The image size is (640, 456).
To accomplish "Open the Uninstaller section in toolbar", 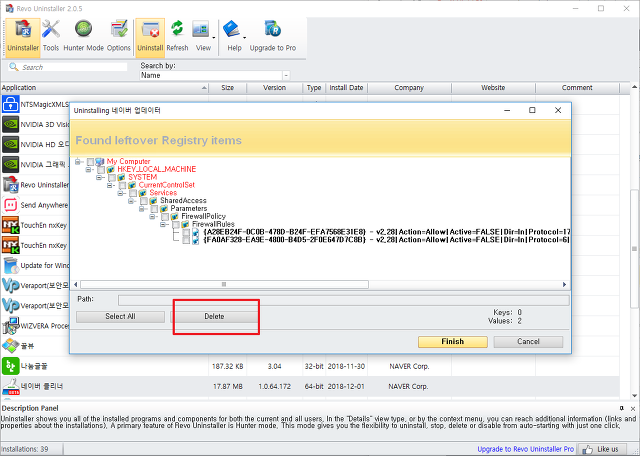I will pyautogui.click(x=23, y=37).
